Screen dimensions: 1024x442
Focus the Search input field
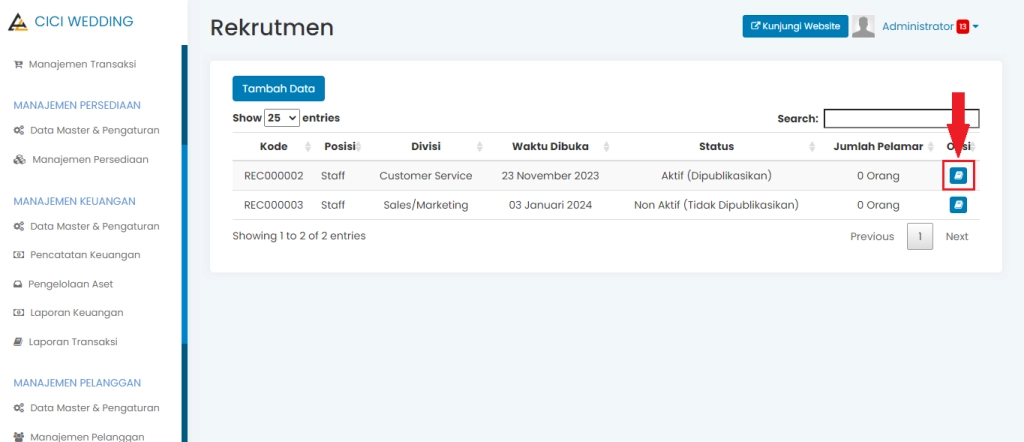901,119
